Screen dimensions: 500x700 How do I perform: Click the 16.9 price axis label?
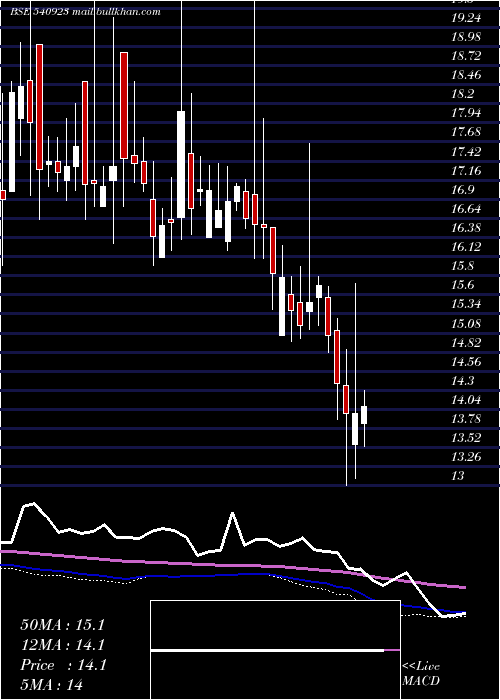(462, 190)
